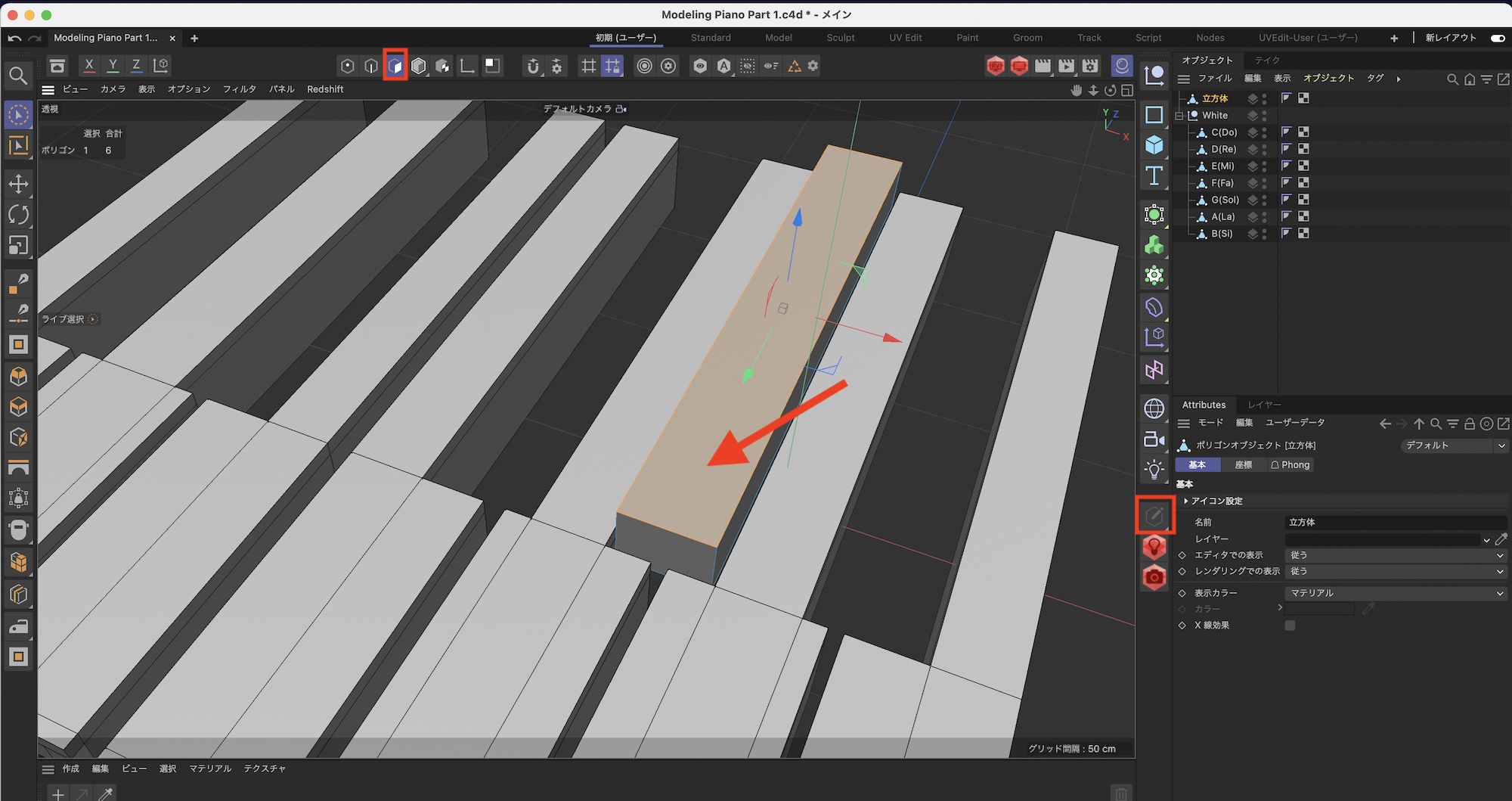Select the Move tool in the left toolbar
The width and height of the screenshot is (1512, 801).
pos(18,184)
